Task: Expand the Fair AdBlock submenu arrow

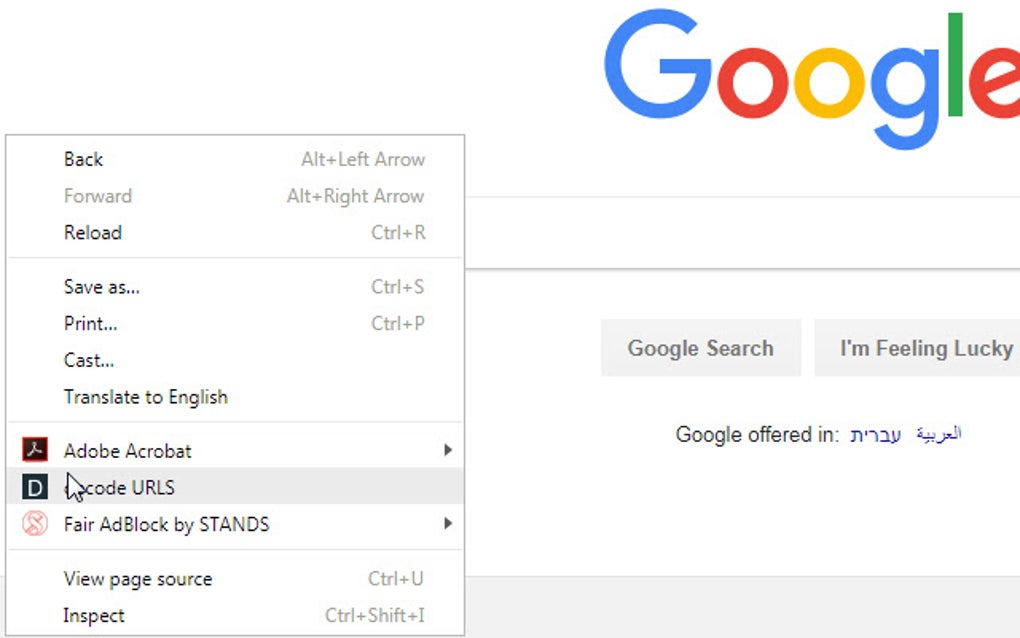Action: (448, 523)
